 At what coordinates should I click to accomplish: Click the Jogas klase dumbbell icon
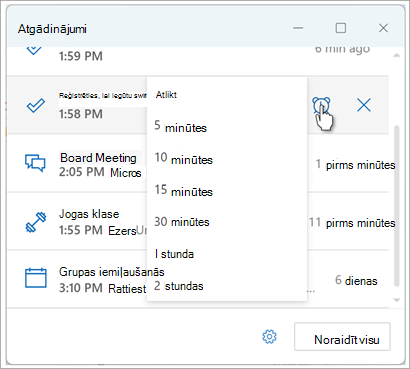(36, 222)
